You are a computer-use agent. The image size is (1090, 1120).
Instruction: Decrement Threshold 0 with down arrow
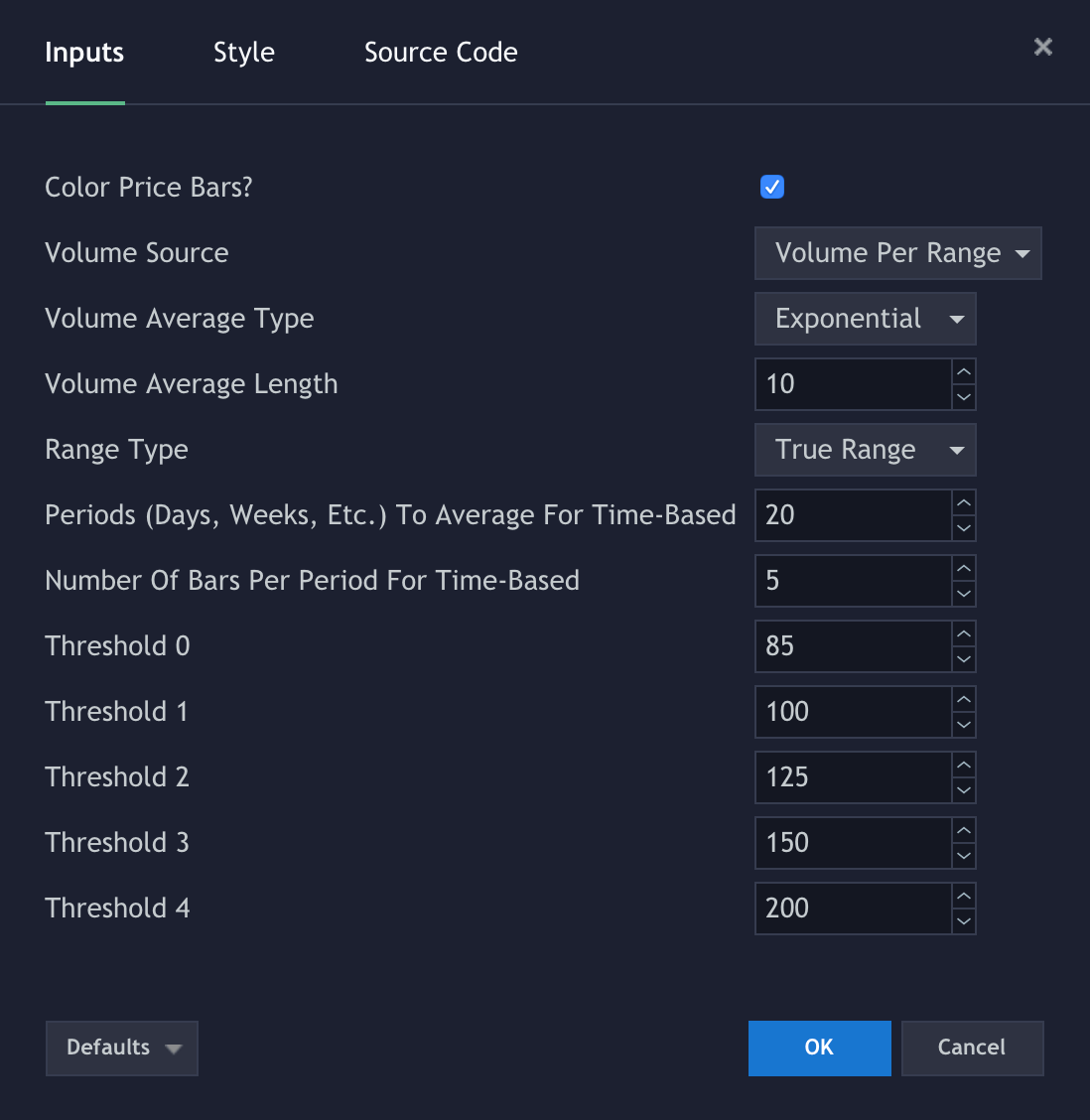click(963, 658)
